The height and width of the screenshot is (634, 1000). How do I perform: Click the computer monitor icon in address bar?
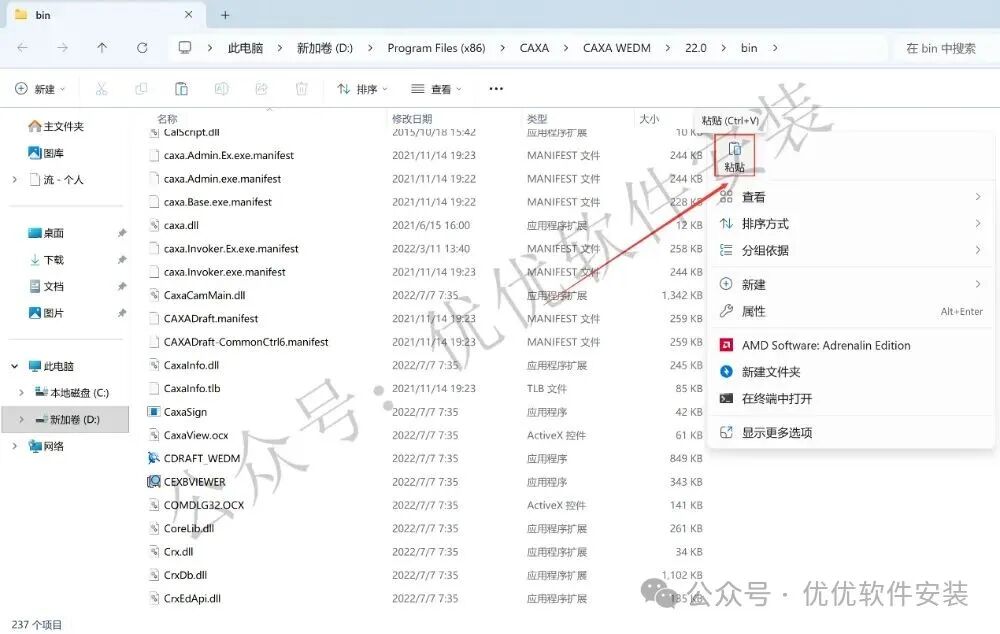click(185, 48)
